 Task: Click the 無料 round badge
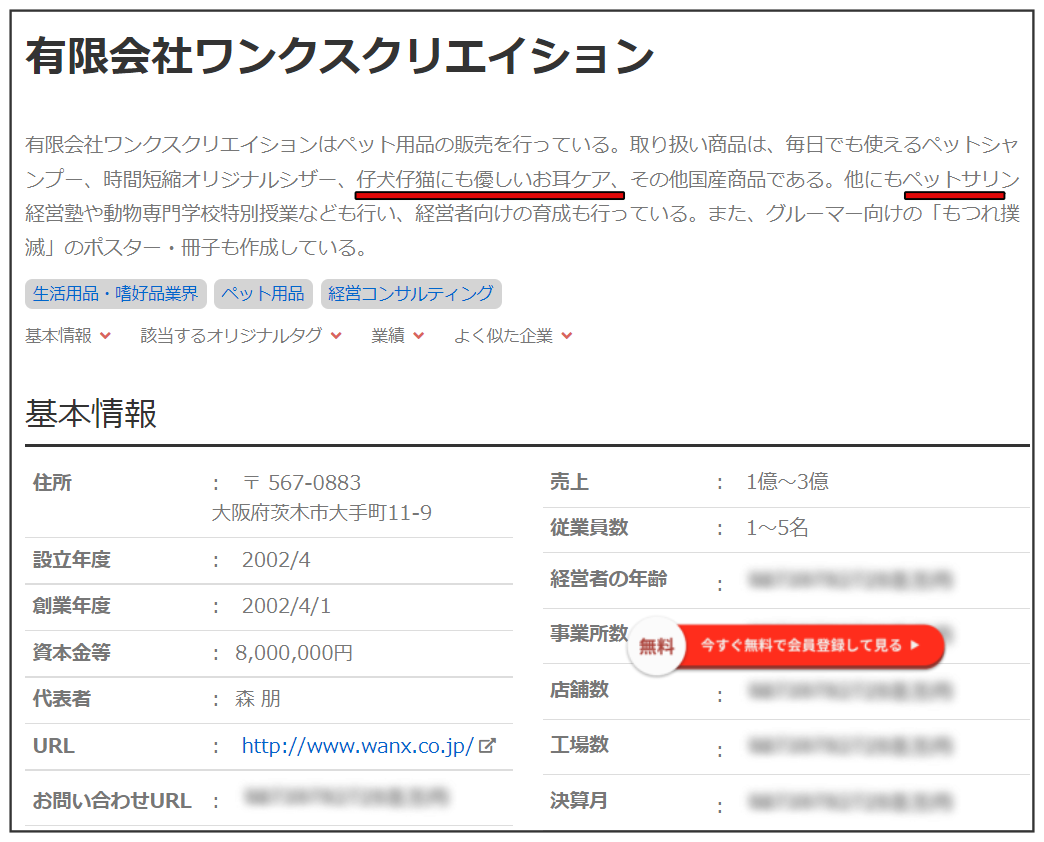click(x=656, y=646)
